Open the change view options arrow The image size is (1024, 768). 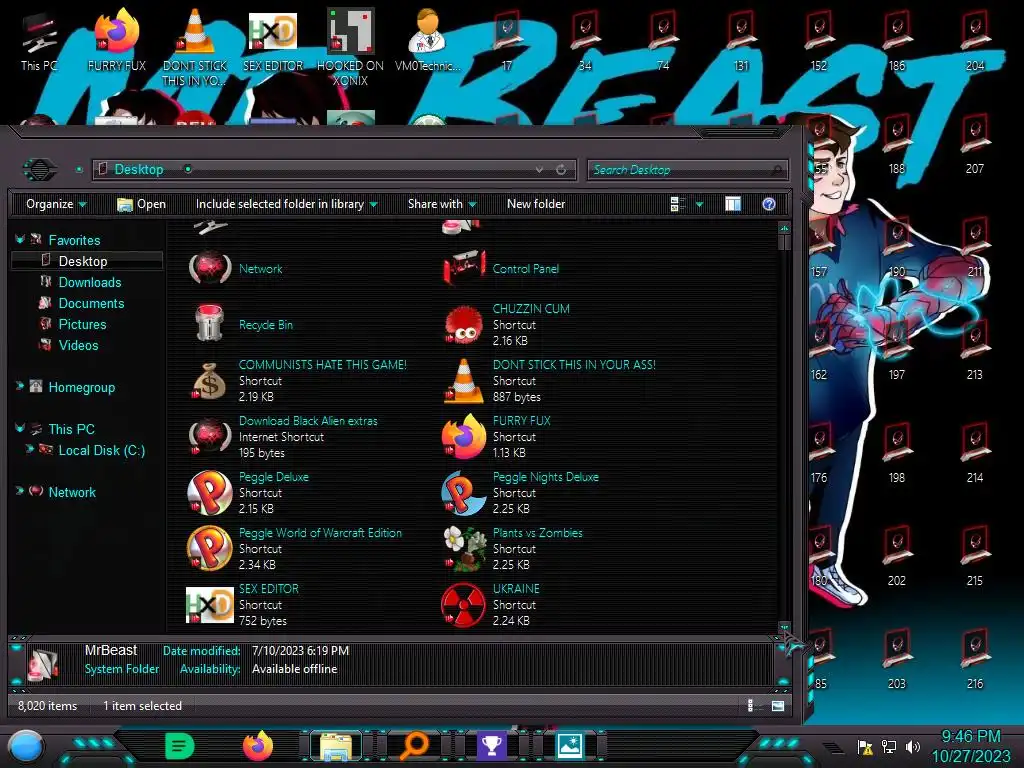[699, 204]
